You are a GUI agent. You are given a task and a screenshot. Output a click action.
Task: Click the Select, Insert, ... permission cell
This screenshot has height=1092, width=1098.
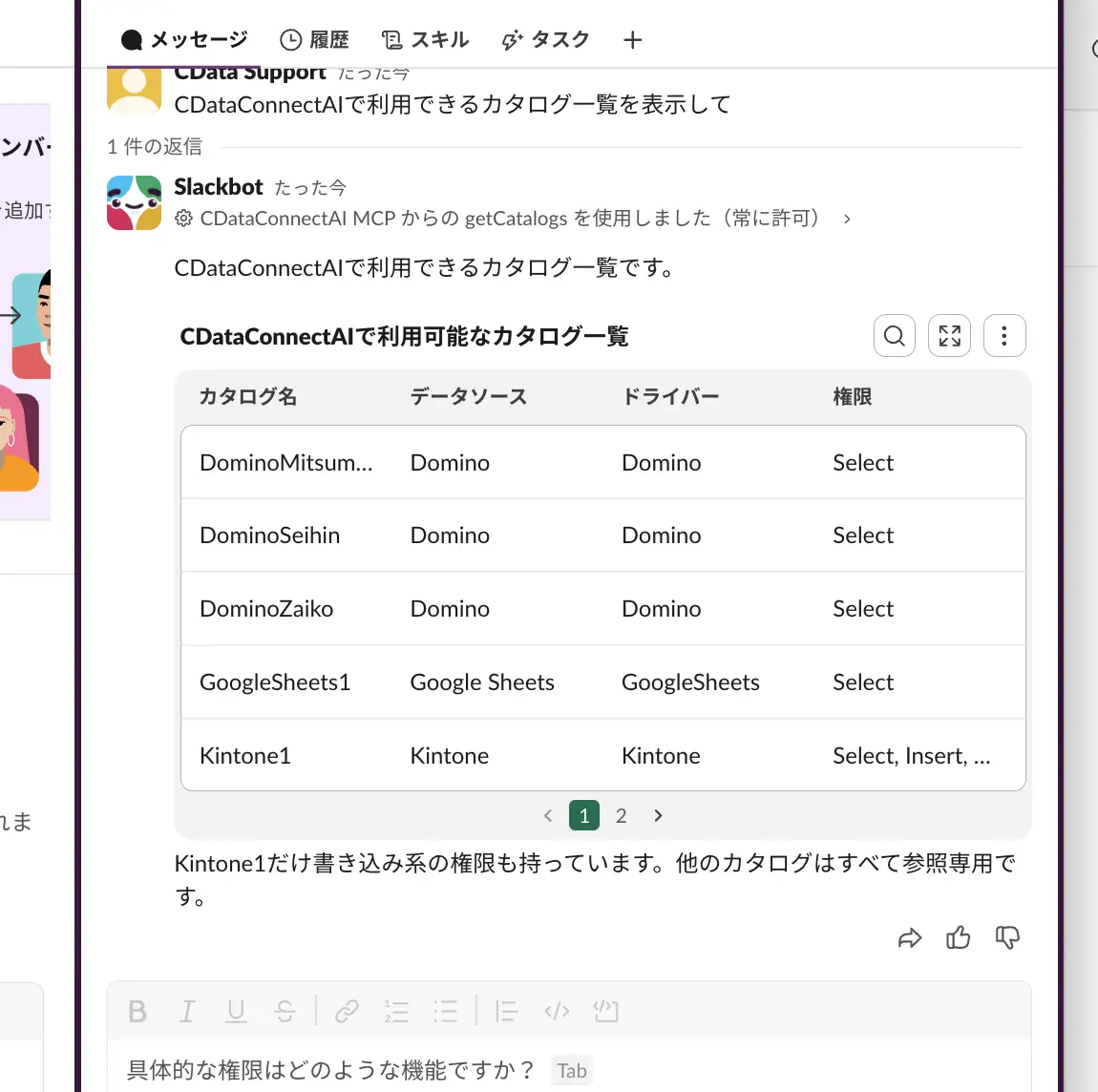[x=911, y=756]
